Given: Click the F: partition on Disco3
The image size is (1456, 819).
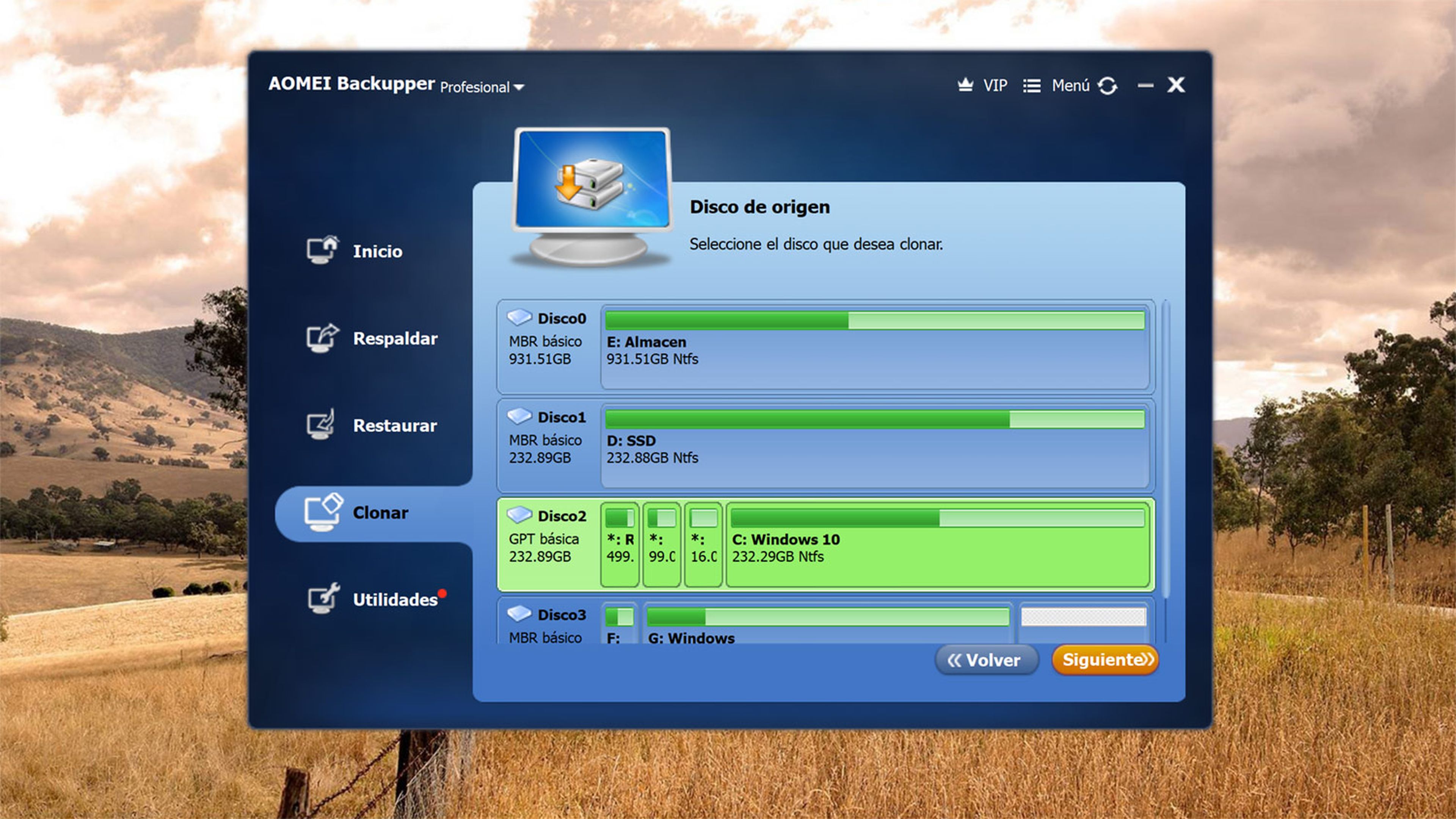Looking at the screenshot, I should tap(620, 623).
